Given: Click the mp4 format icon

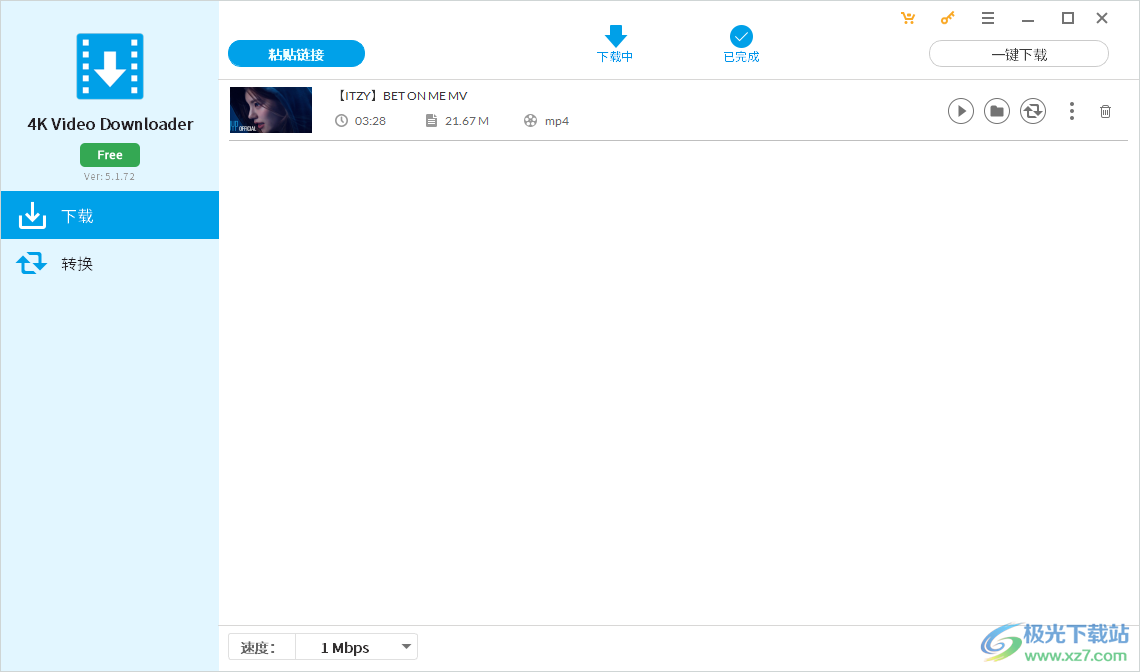Looking at the screenshot, I should point(529,120).
